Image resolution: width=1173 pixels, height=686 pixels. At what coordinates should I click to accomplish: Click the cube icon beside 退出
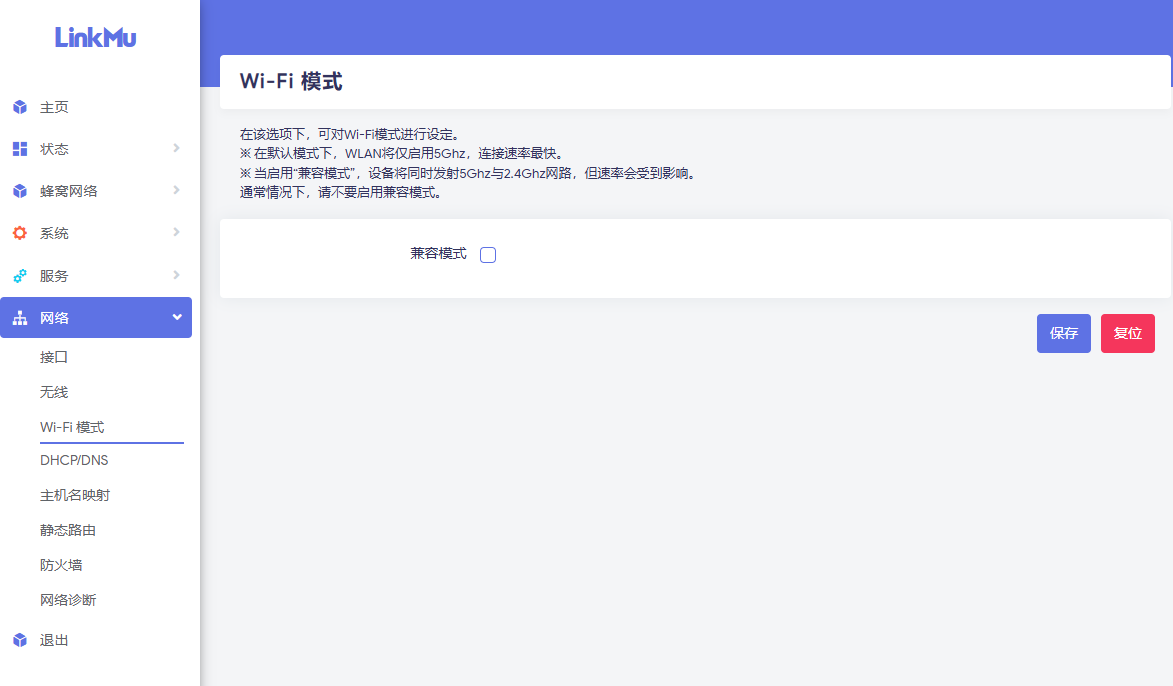(20, 640)
